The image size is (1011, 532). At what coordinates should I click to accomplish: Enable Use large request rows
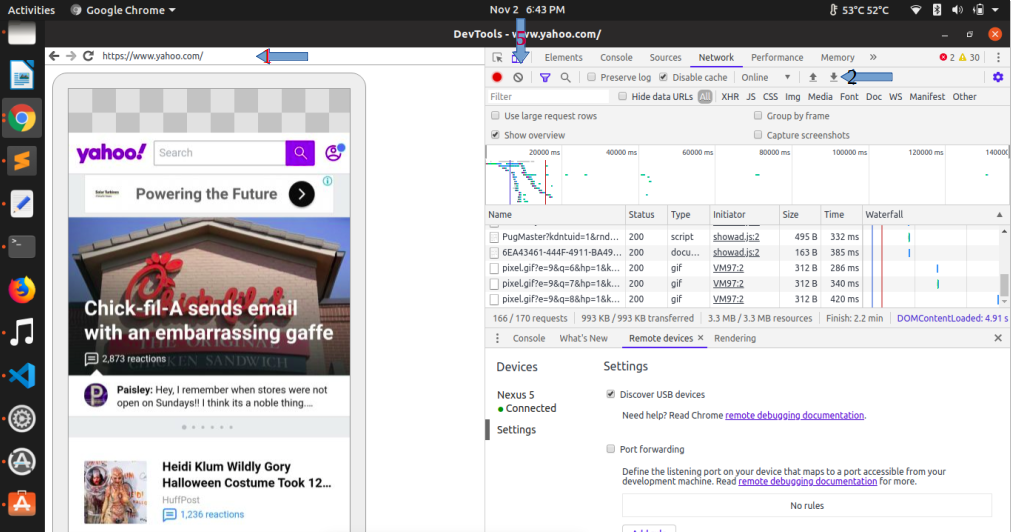pyautogui.click(x=495, y=116)
